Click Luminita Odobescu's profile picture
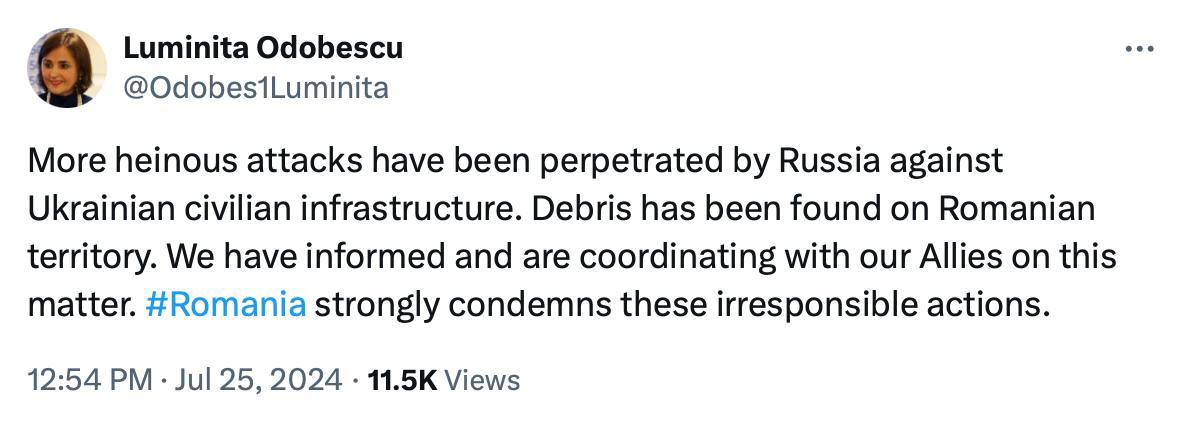This screenshot has height=428, width=1186. click(x=67, y=67)
